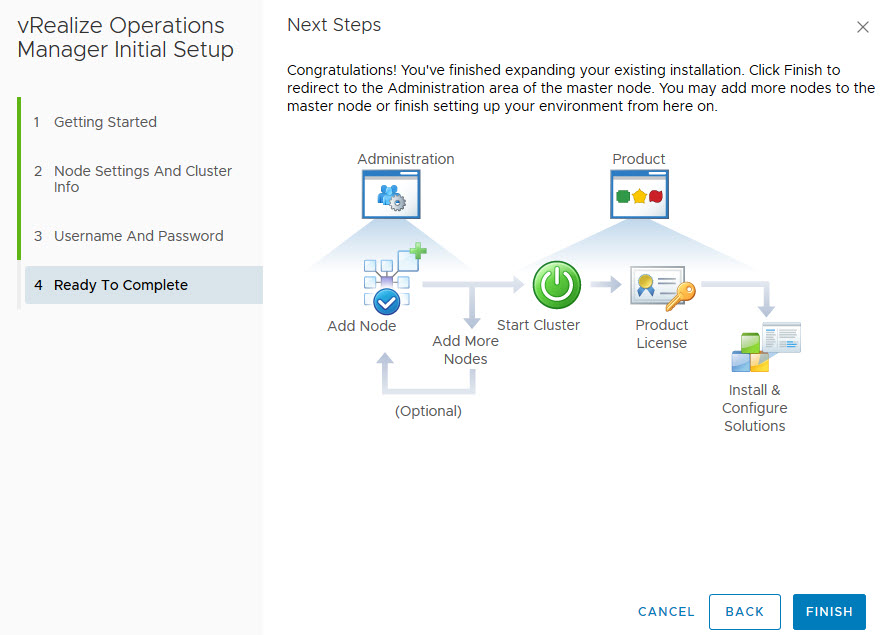This screenshot has height=635, width=880.
Task: Cancel the initial setup
Action: coord(666,611)
